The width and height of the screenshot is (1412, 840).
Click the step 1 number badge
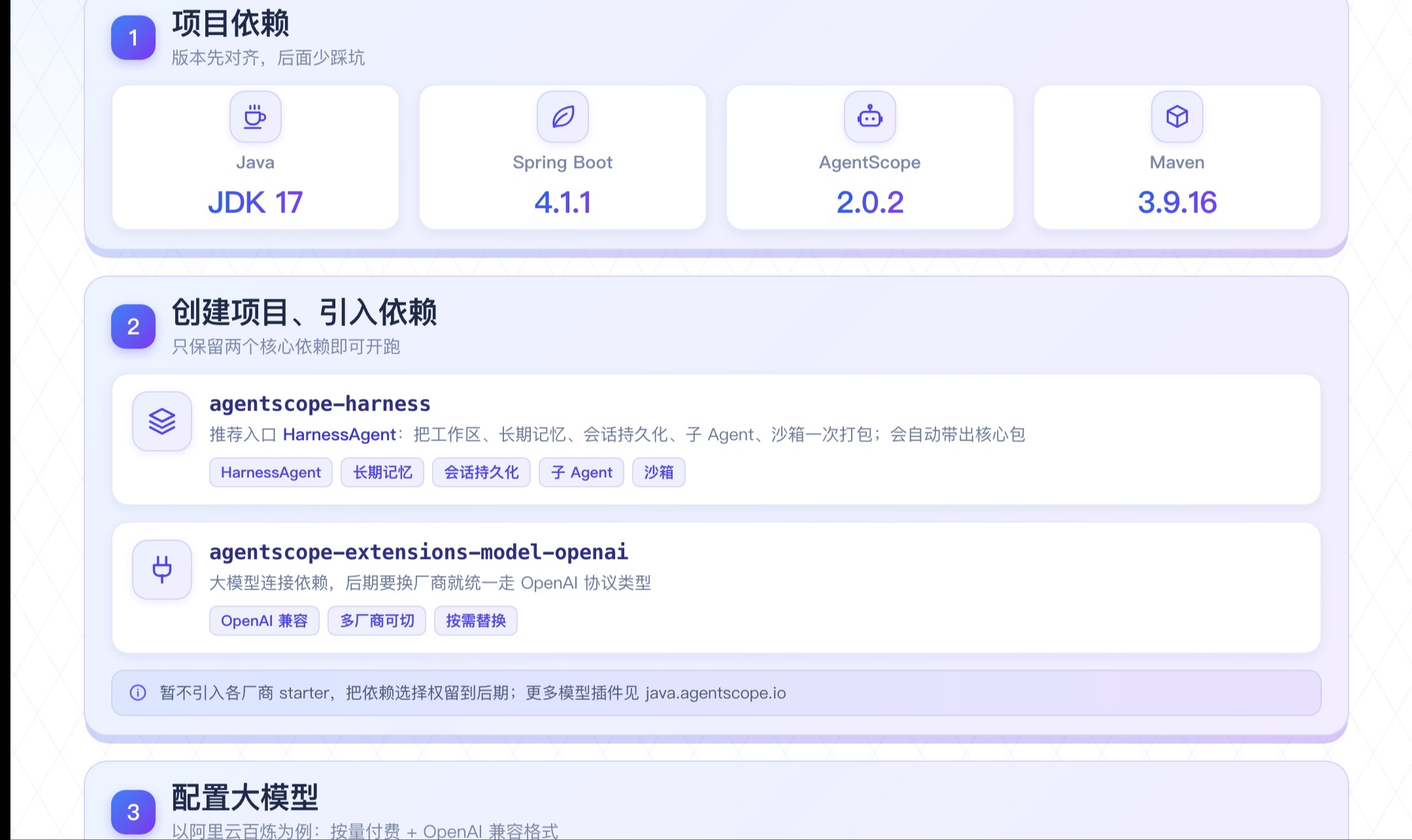(133, 37)
